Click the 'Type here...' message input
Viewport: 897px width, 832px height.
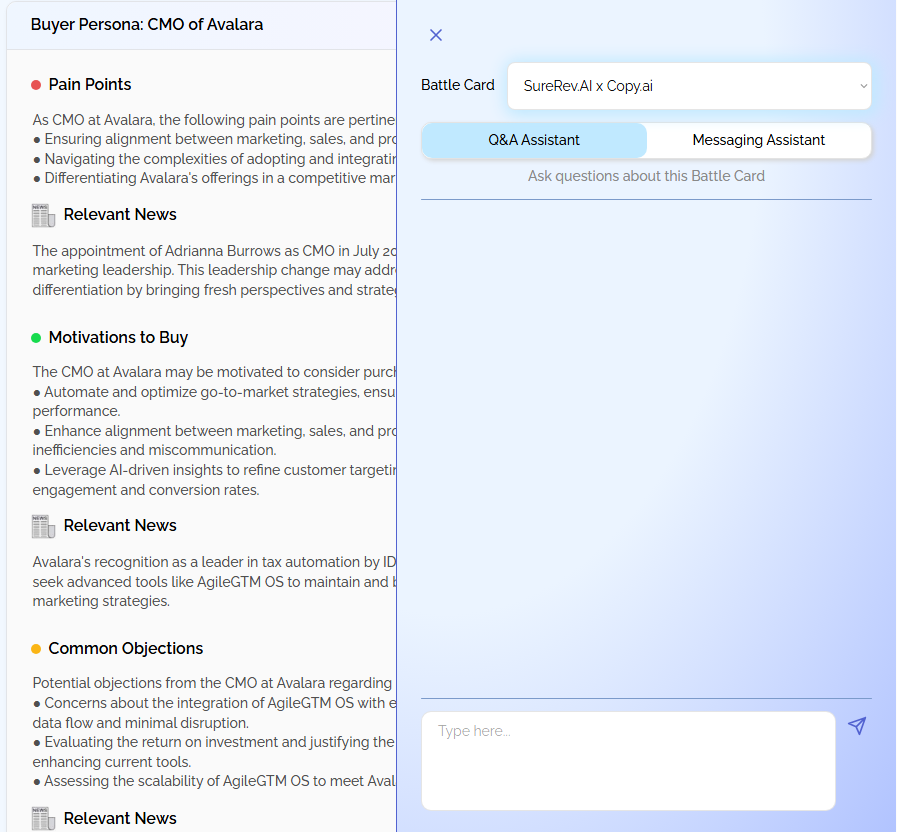click(x=628, y=760)
